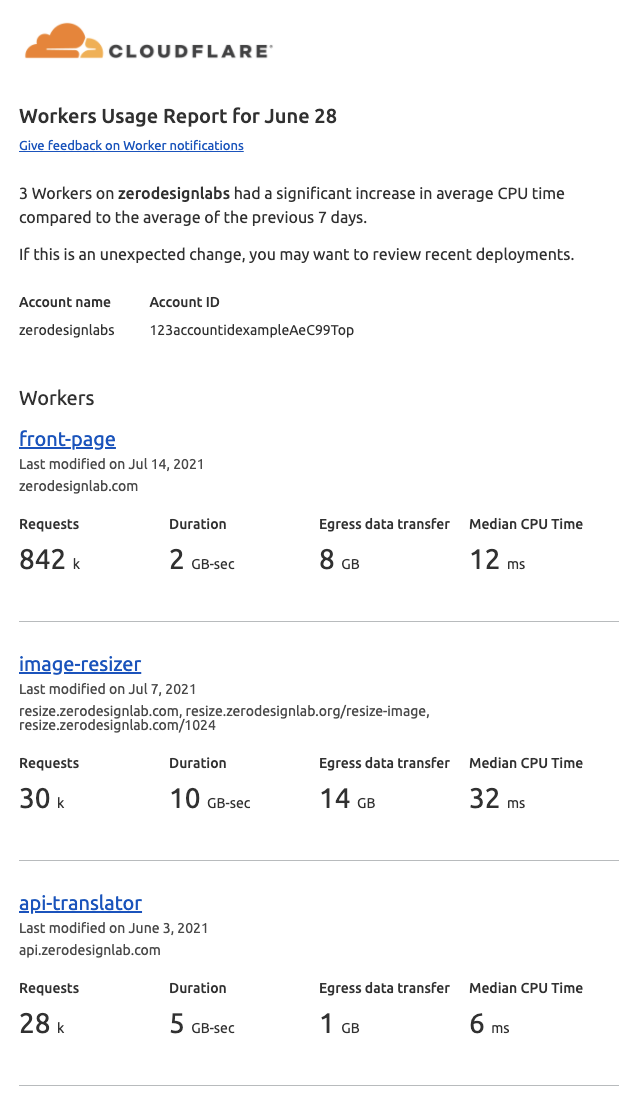This screenshot has width=637, height=1107.
Task: Click the 6 ms median CPU time value
Action: (x=489, y=1024)
